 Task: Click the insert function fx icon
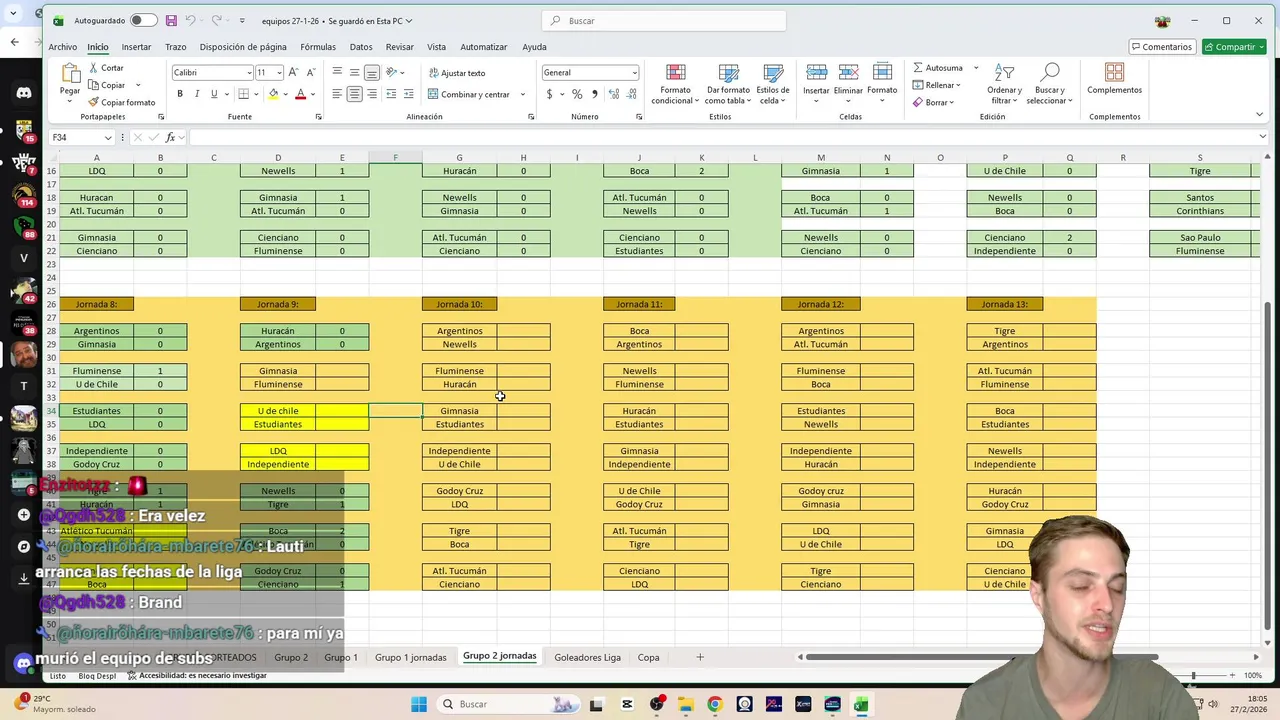(x=171, y=137)
